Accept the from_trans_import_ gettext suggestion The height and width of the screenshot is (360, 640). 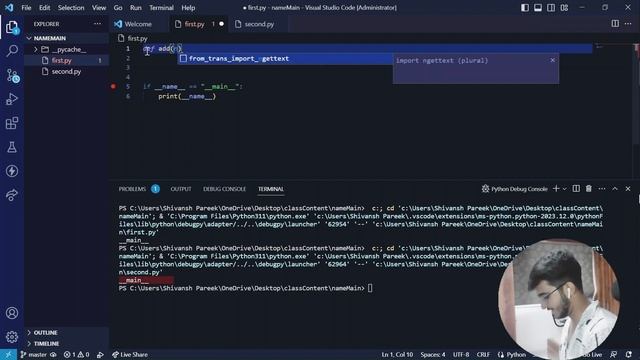pos(284,59)
